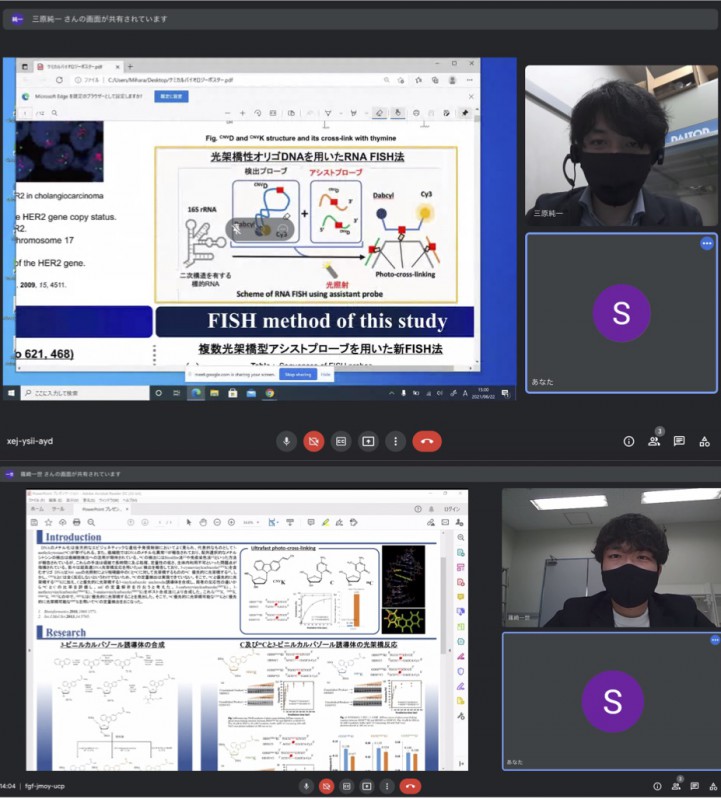
Task: Turn on camera in the upper meeting
Action: (314, 441)
